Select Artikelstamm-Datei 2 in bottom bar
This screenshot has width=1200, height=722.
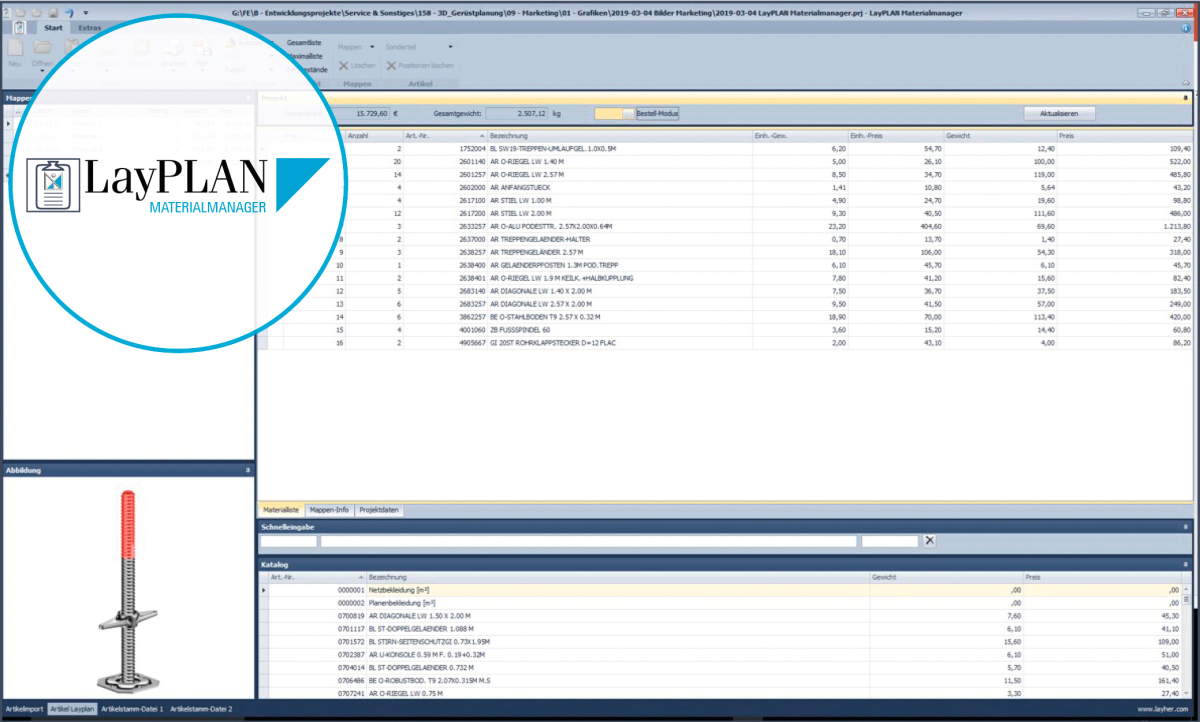(201, 709)
